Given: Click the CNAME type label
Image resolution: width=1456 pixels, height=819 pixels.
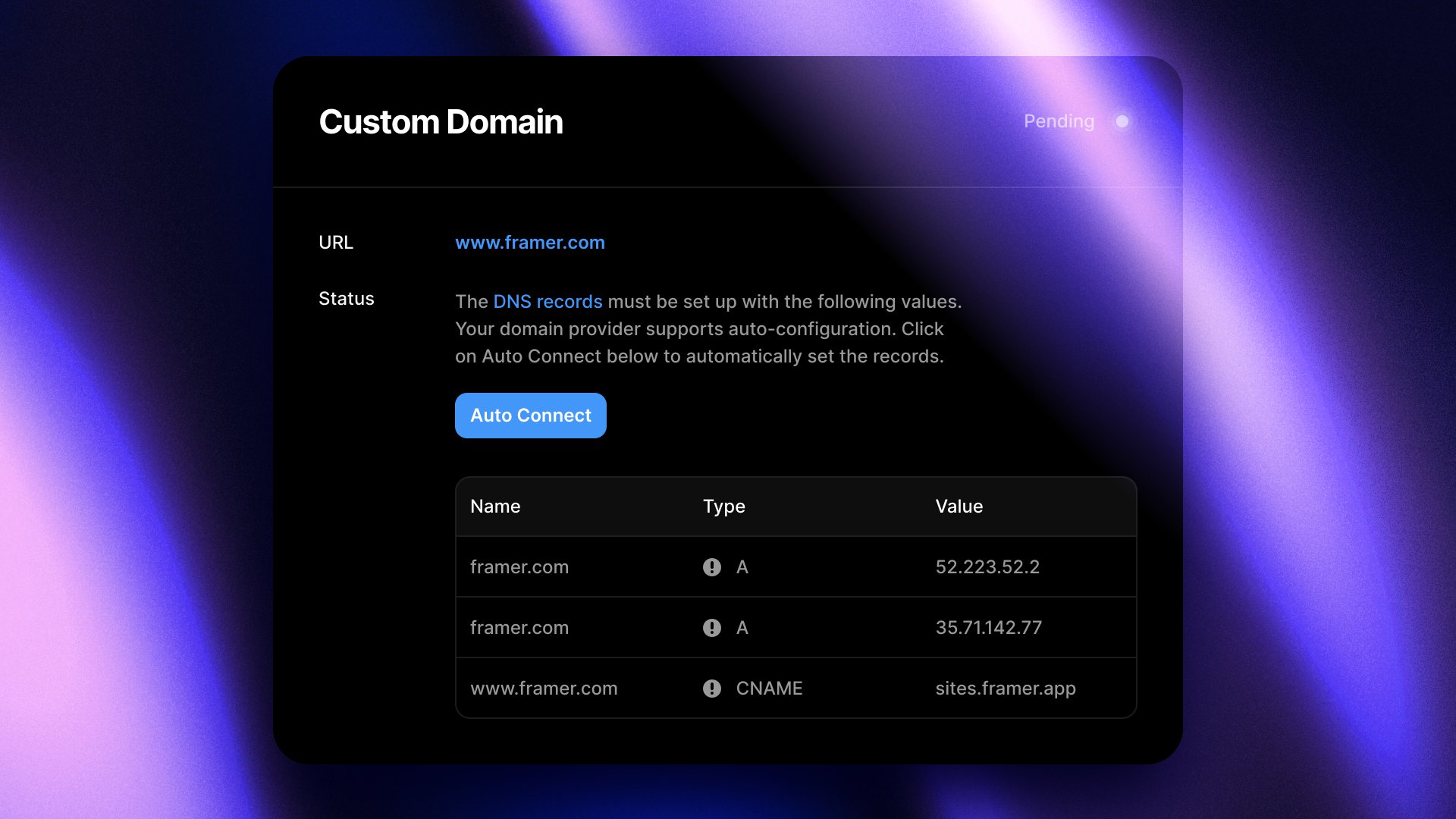Looking at the screenshot, I should (x=770, y=688).
